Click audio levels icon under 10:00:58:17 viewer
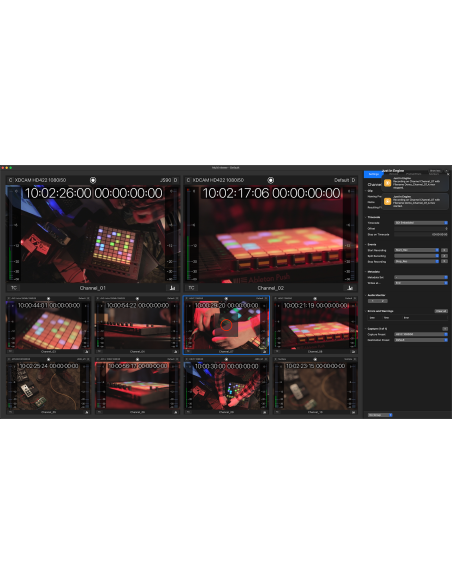The image size is (452, 584). coord(175,412)
